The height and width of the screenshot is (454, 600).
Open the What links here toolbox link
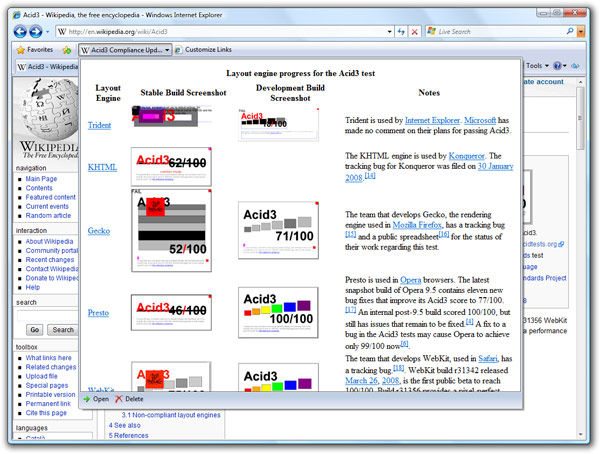click(x=49, y=358)
